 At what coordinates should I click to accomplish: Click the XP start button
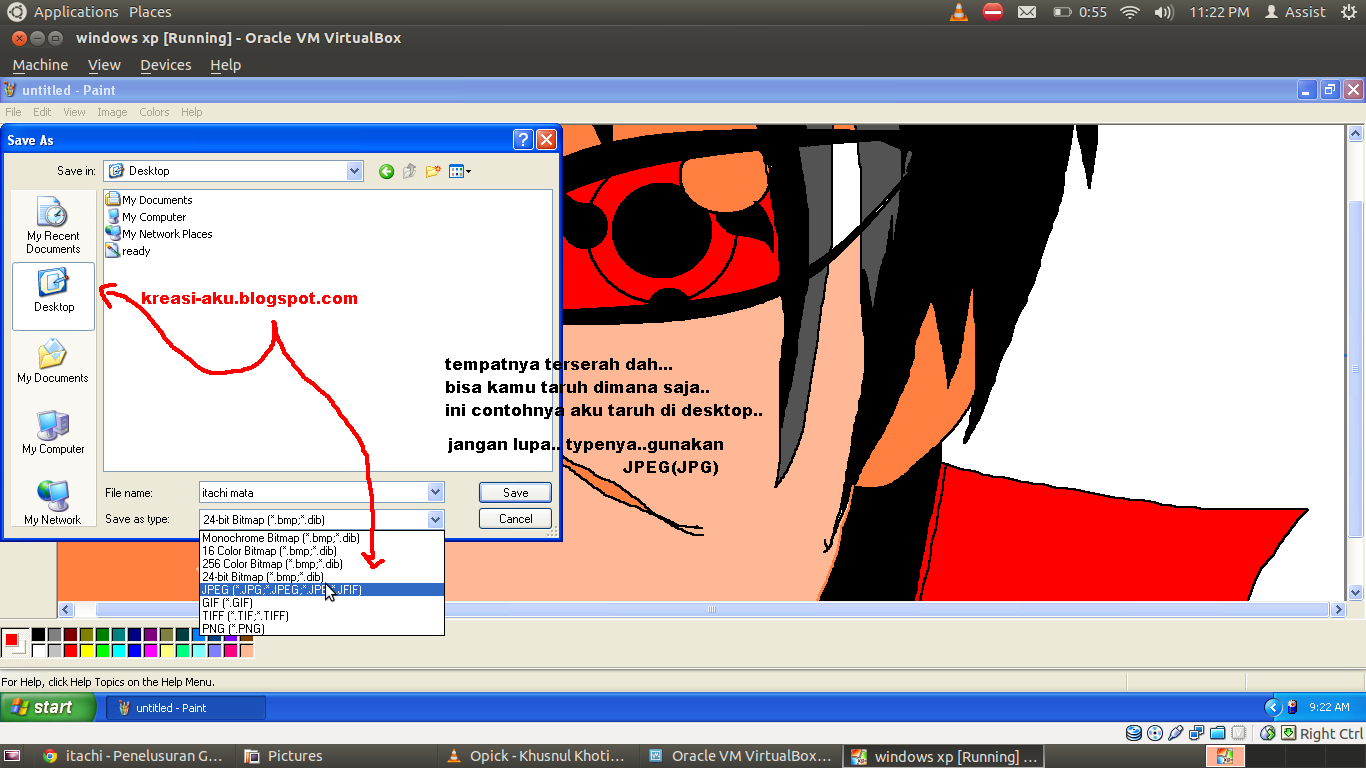(x=48, y=707)
